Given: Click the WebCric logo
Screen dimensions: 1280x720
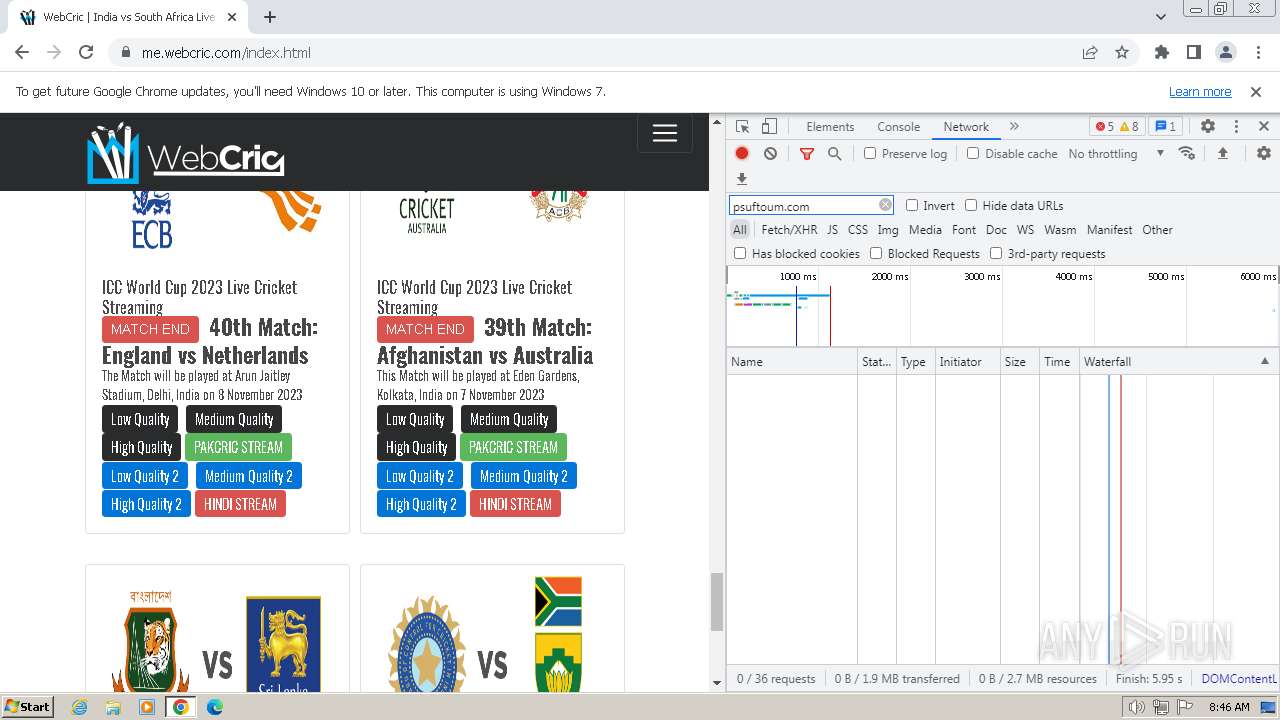Looking at the screenshot, I should tap(186, 153).
